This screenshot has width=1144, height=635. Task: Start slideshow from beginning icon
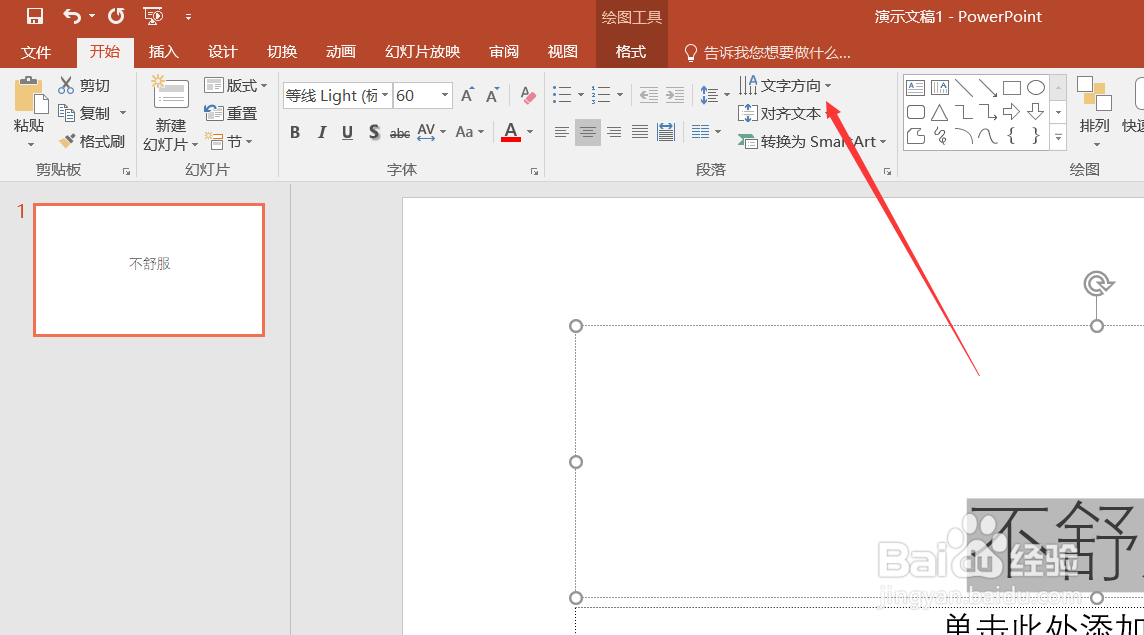[153, 16]
